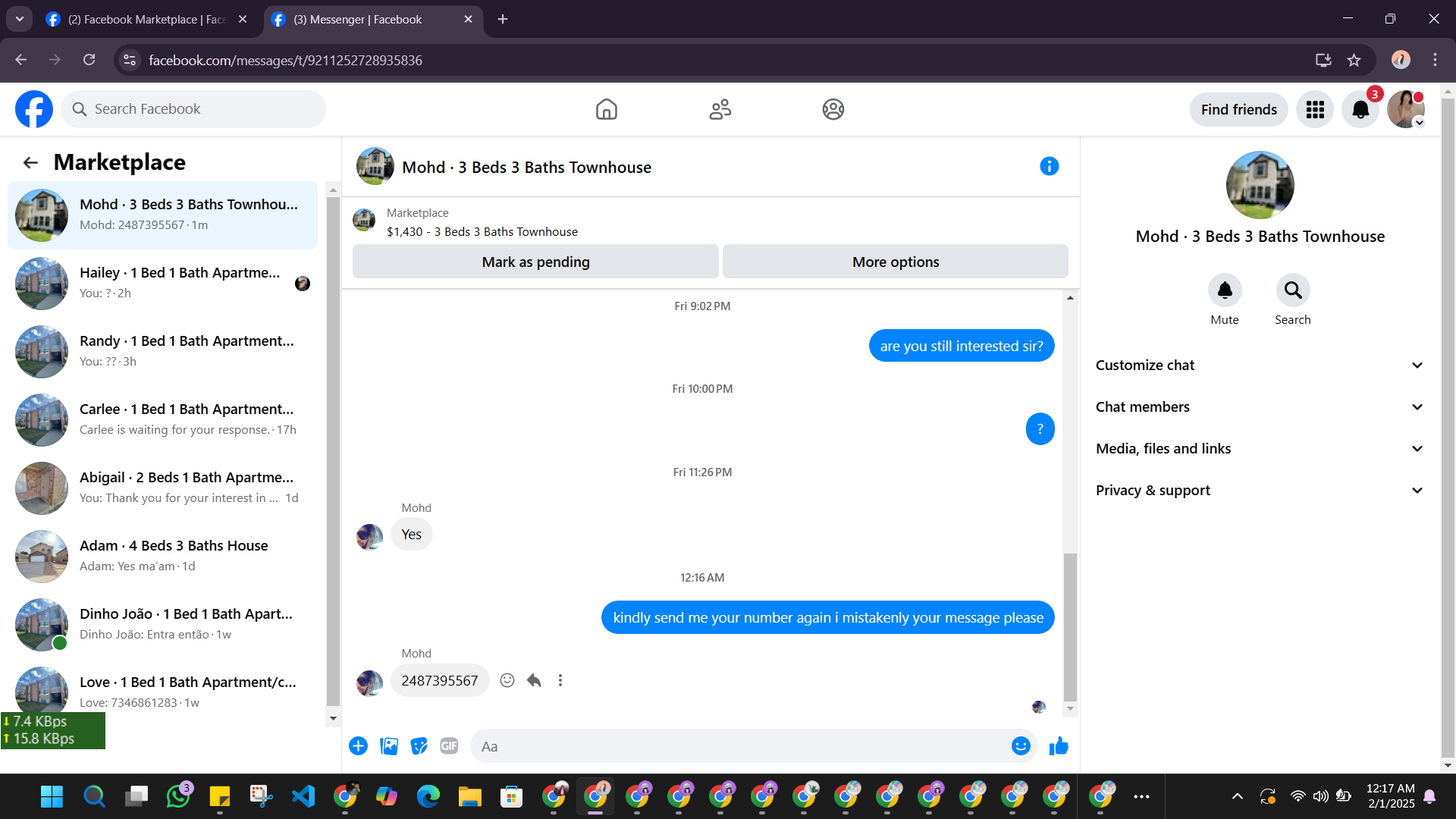Reload the page in the browser
Viewport: 1456px width, 819px height.
[x=89, y=60]
